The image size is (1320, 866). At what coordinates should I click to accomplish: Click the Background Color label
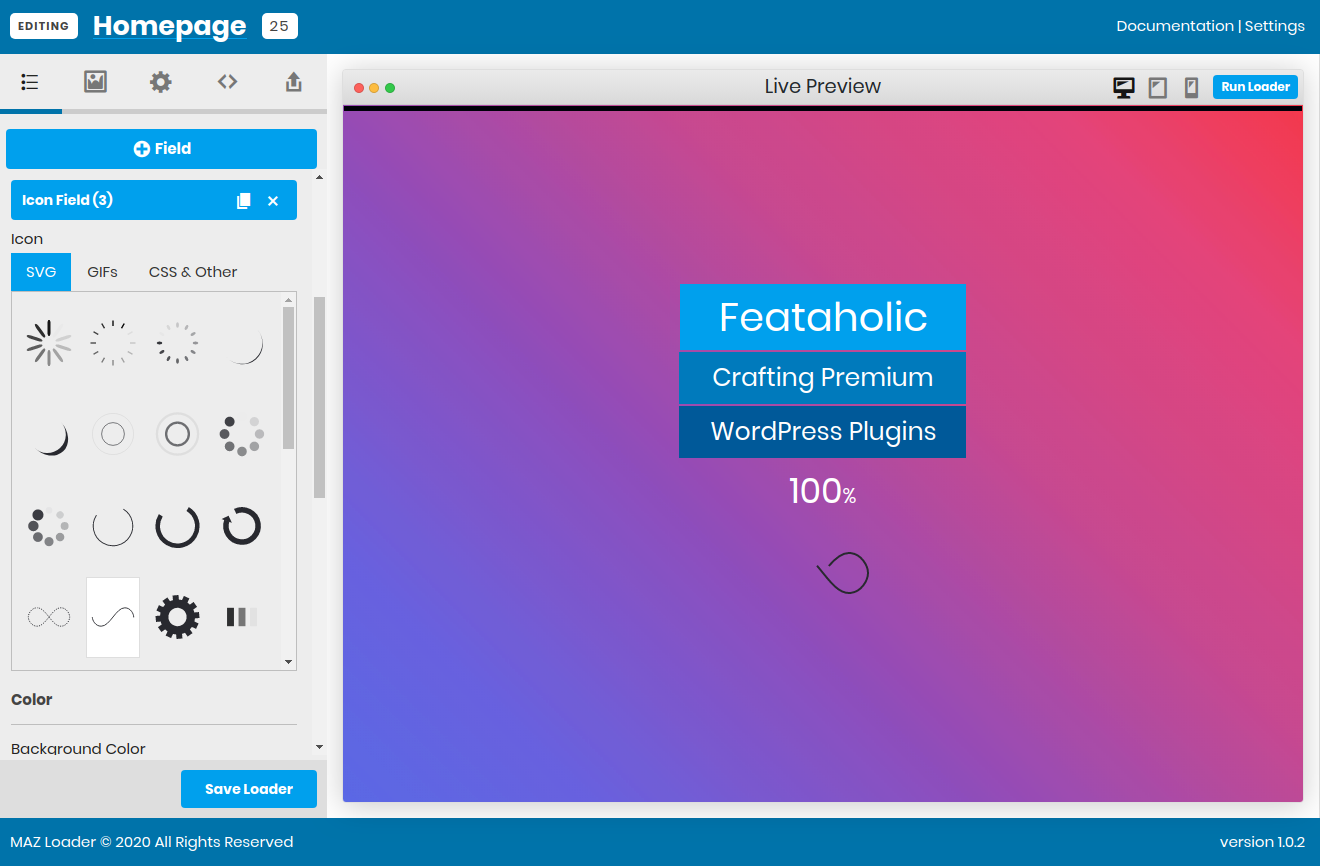tap(78, 749)
